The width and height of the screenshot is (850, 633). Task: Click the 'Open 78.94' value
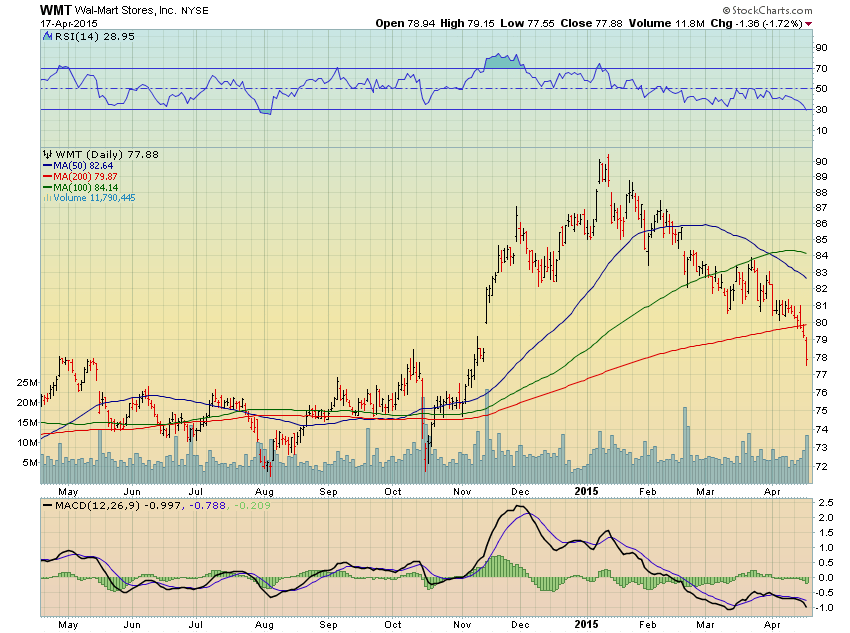pyautogui.click(x=405, y=23)
